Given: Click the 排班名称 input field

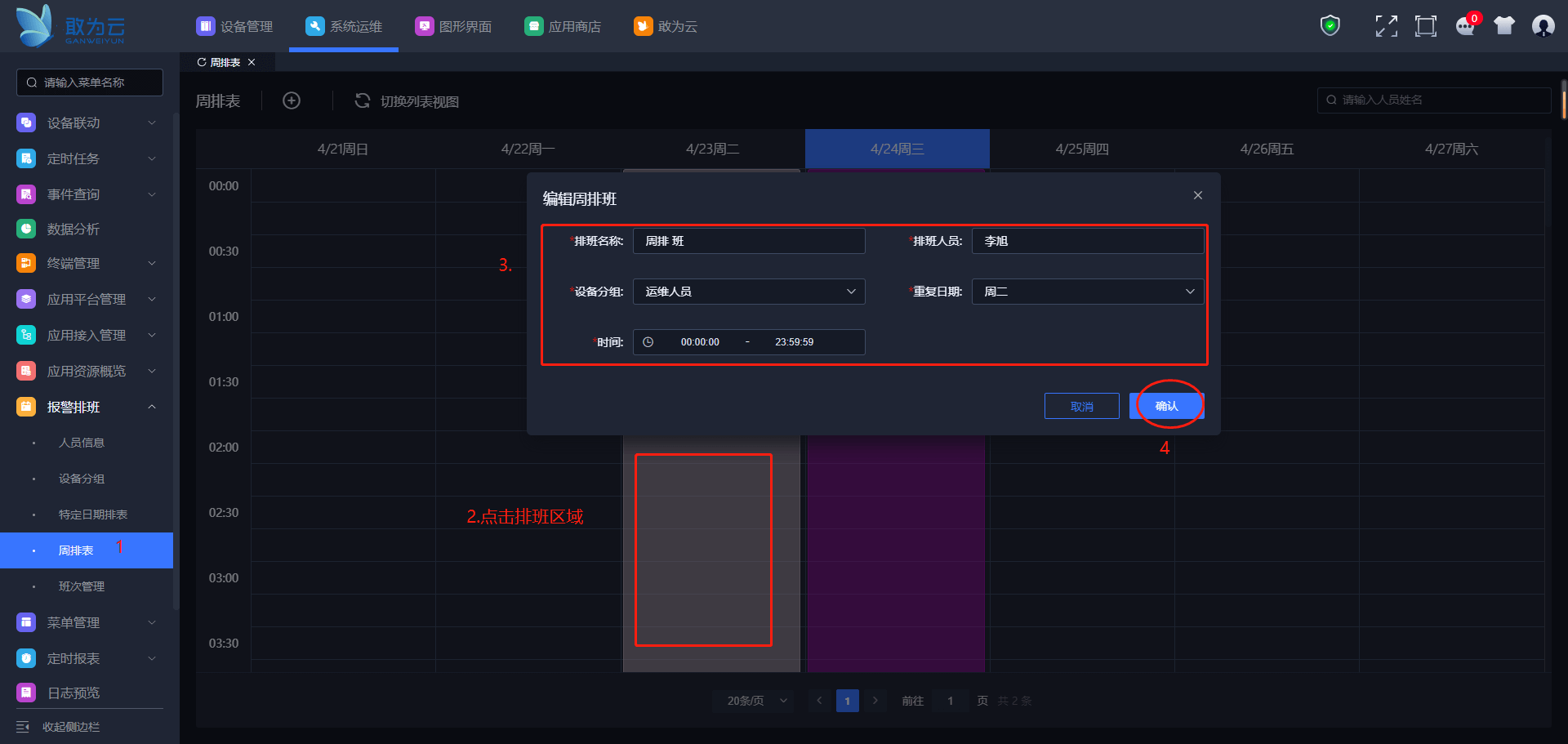Looking at the screenshot, I should click(749, 241).
